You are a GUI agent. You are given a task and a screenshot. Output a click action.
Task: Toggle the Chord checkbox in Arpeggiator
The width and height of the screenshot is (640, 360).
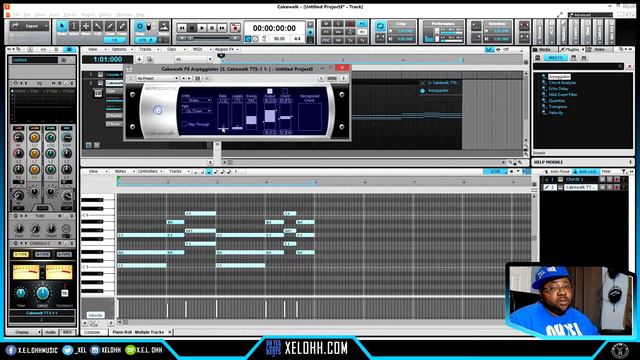tap(285, 91)
